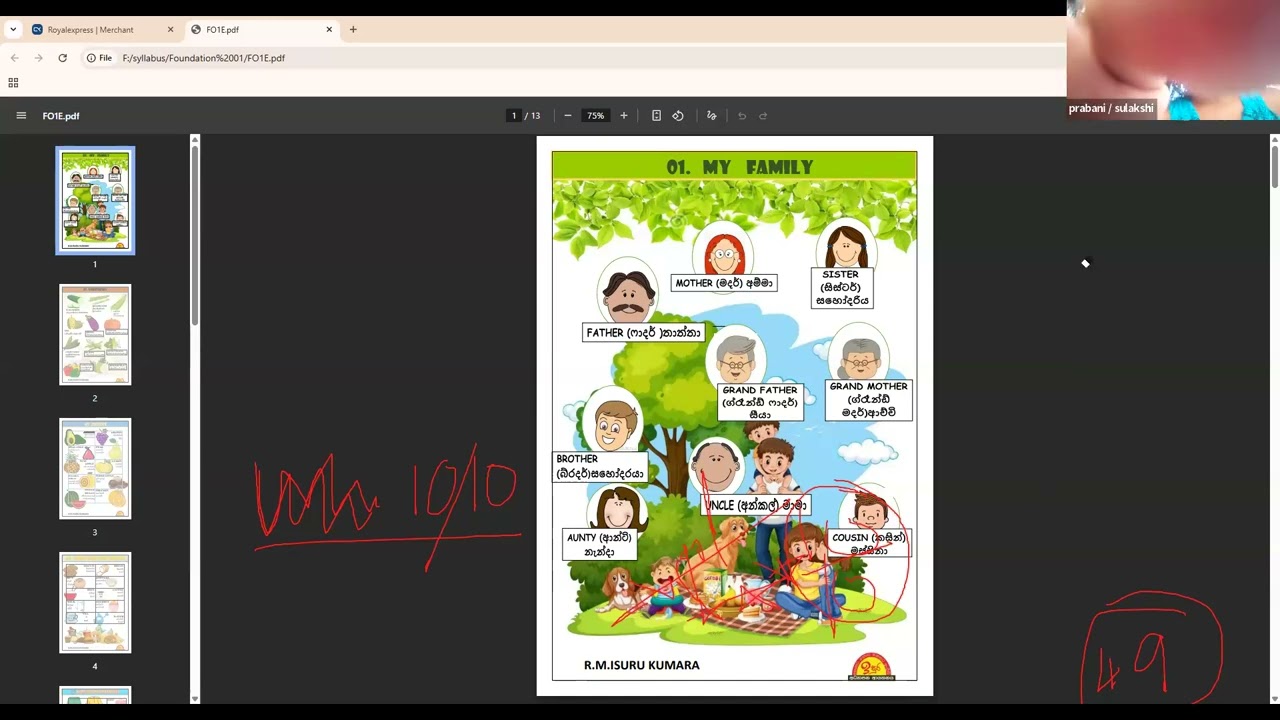Click the SISTER label in the PDF
1280x720 pixels.
click(x=841, y=287)
